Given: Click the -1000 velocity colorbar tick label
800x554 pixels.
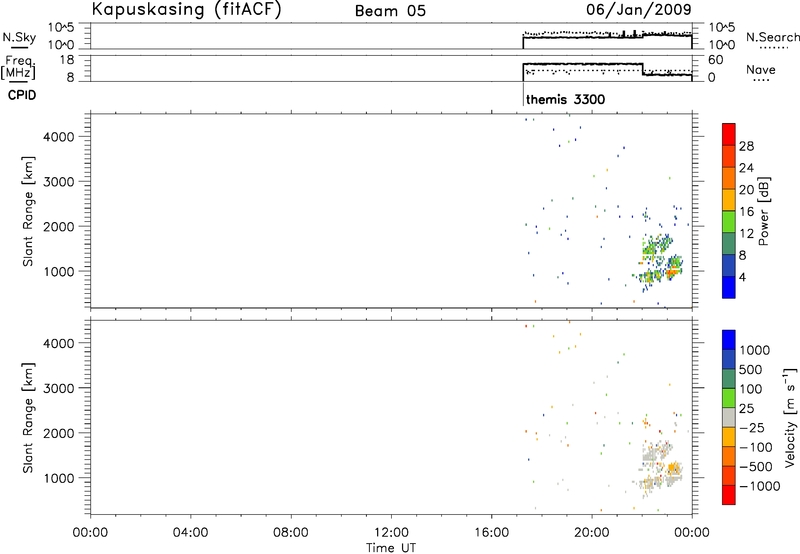Looking at the screenshot, I should click(760, 486).
